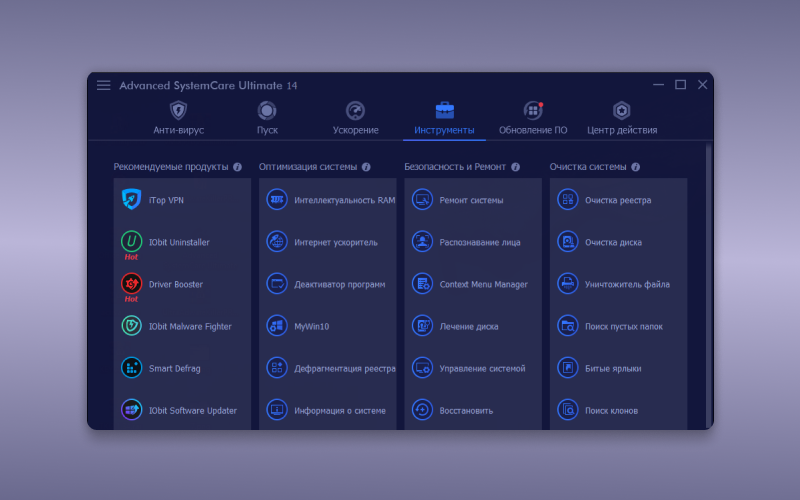Select the Инструменты tab
Screen dimensions: 800x500
pos(444,118)
